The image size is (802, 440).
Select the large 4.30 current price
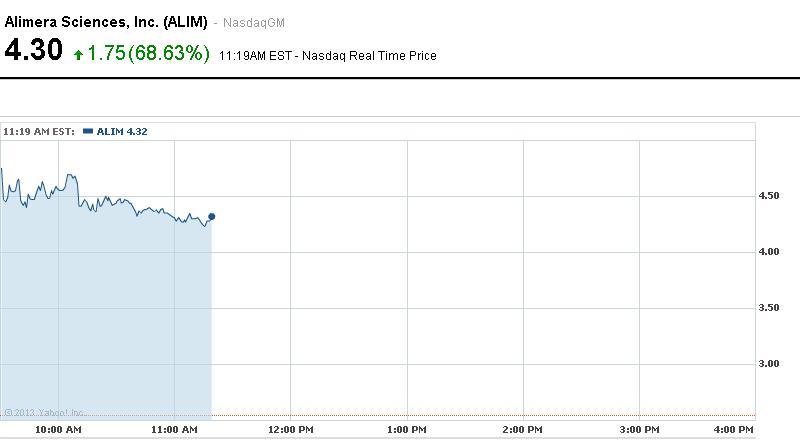[34, 51]
